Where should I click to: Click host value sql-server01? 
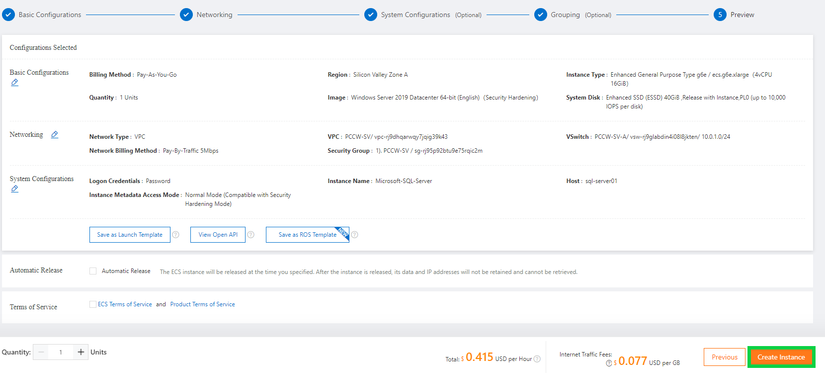pyautogui.click(x=601, y=181)
